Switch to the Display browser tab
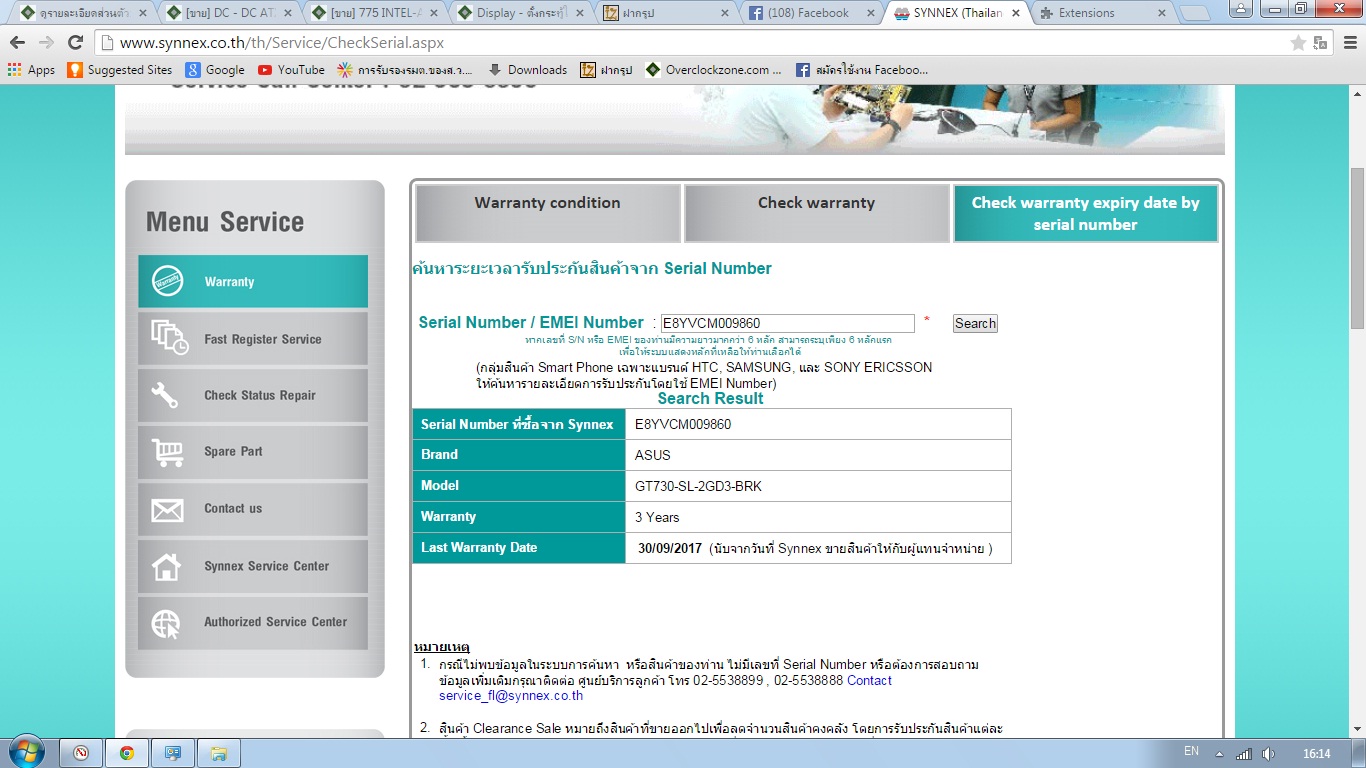The height and width of the screenshot is (768, 1366). tap(520, 13)
